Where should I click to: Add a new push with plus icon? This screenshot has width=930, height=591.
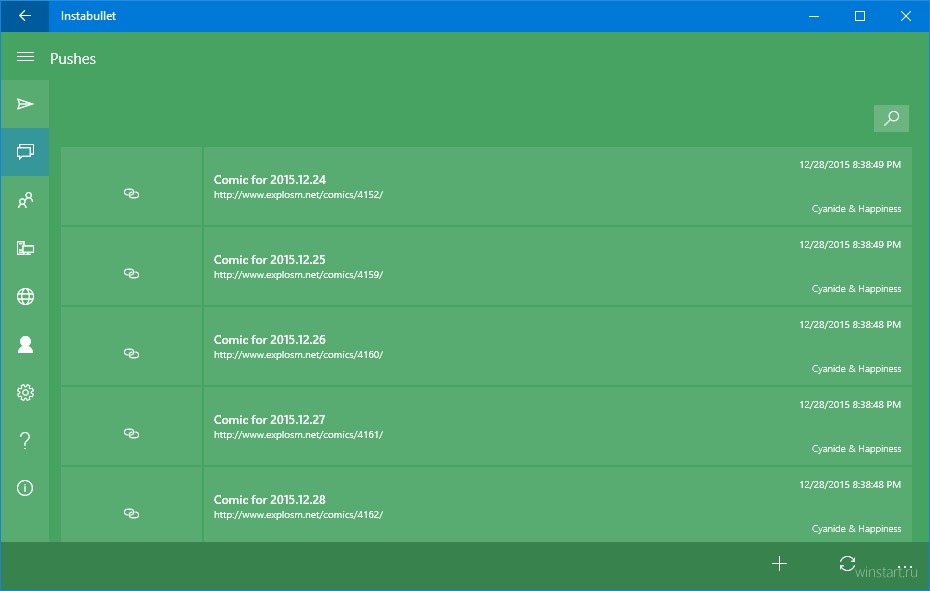[779, 564]
